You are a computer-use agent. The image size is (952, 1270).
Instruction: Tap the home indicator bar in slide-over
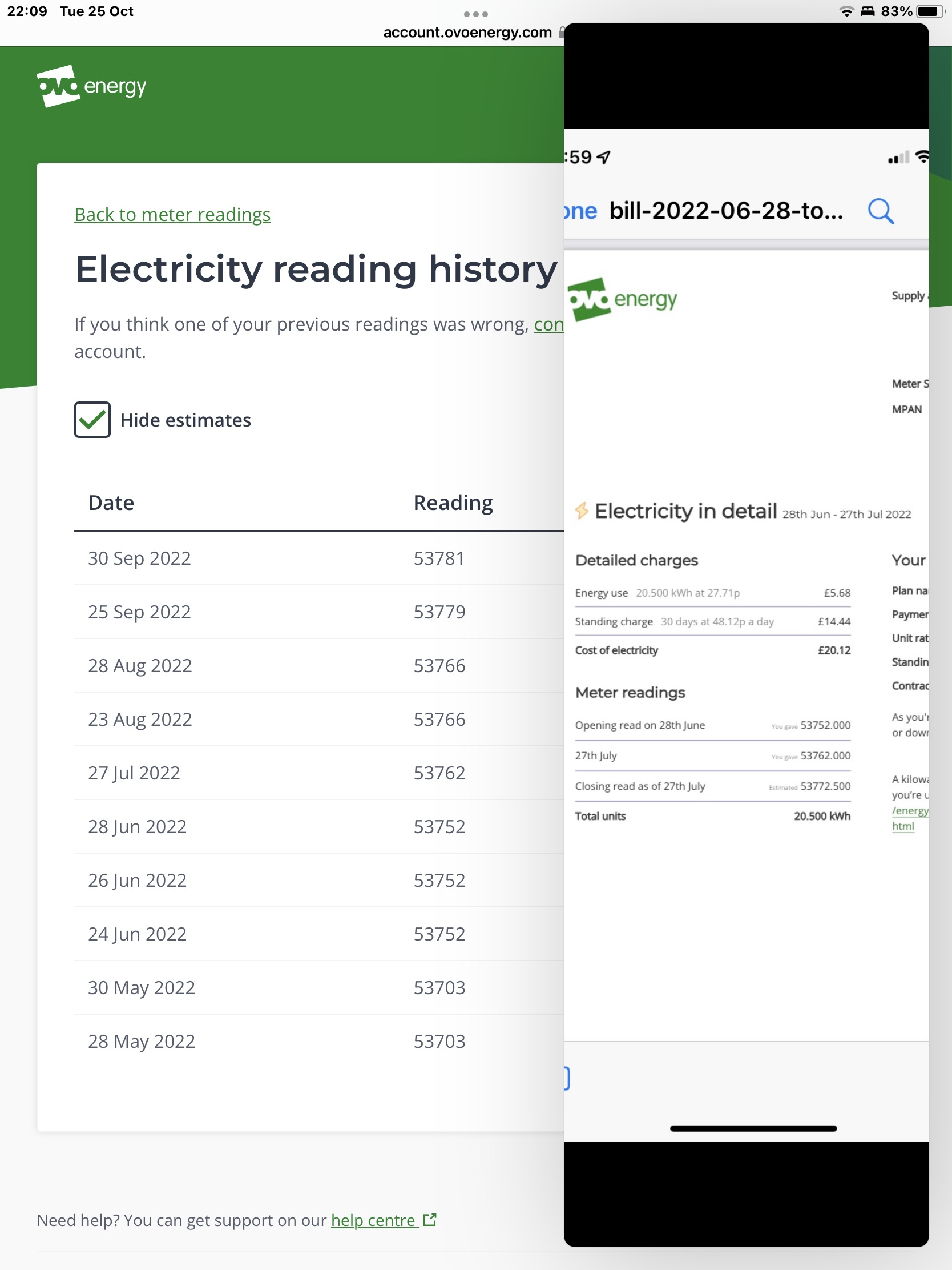753,1128
